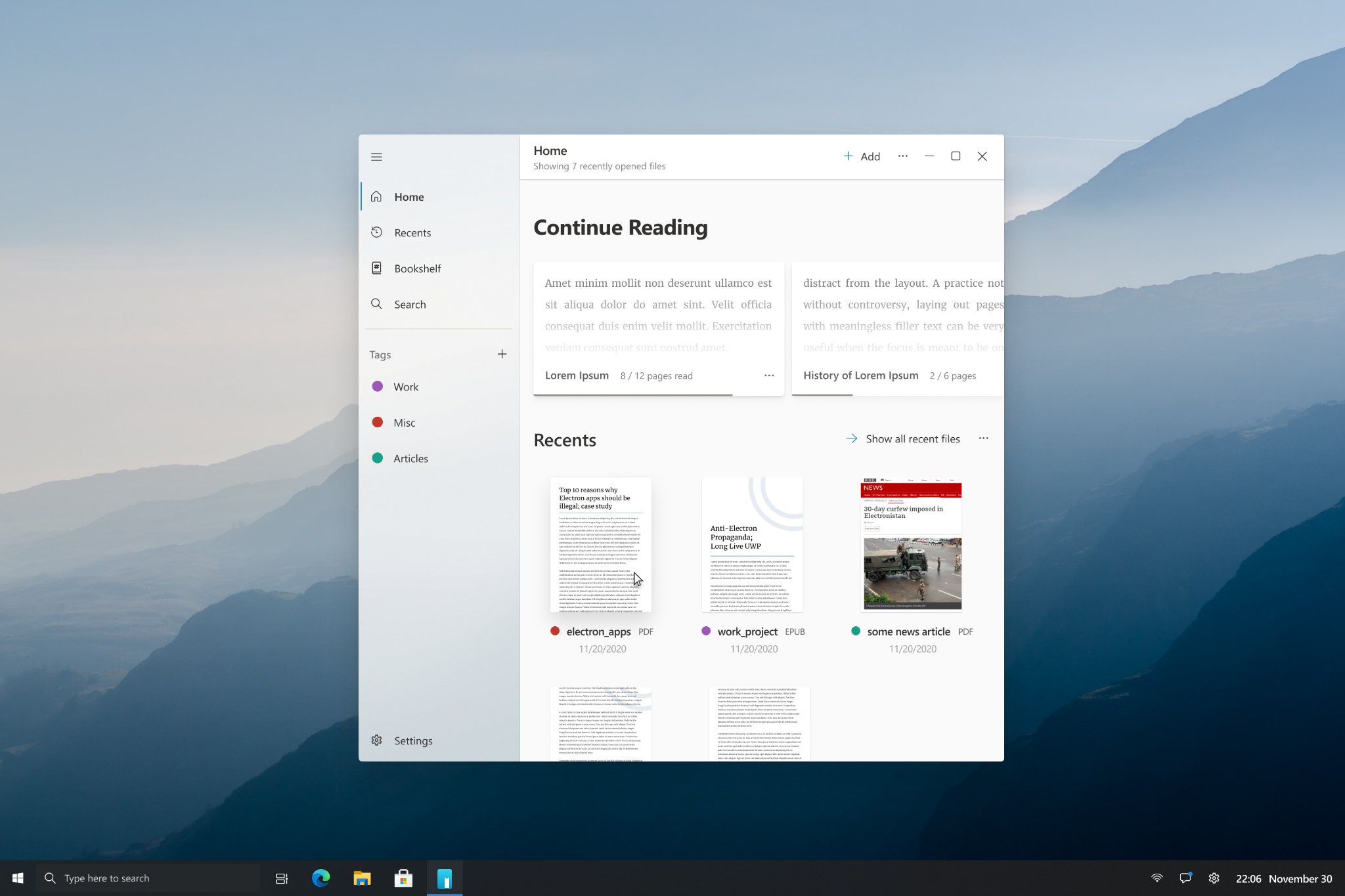Click the Windows Start button
1345x896 pixels.
pyautogui.click(x=18, y=878)
